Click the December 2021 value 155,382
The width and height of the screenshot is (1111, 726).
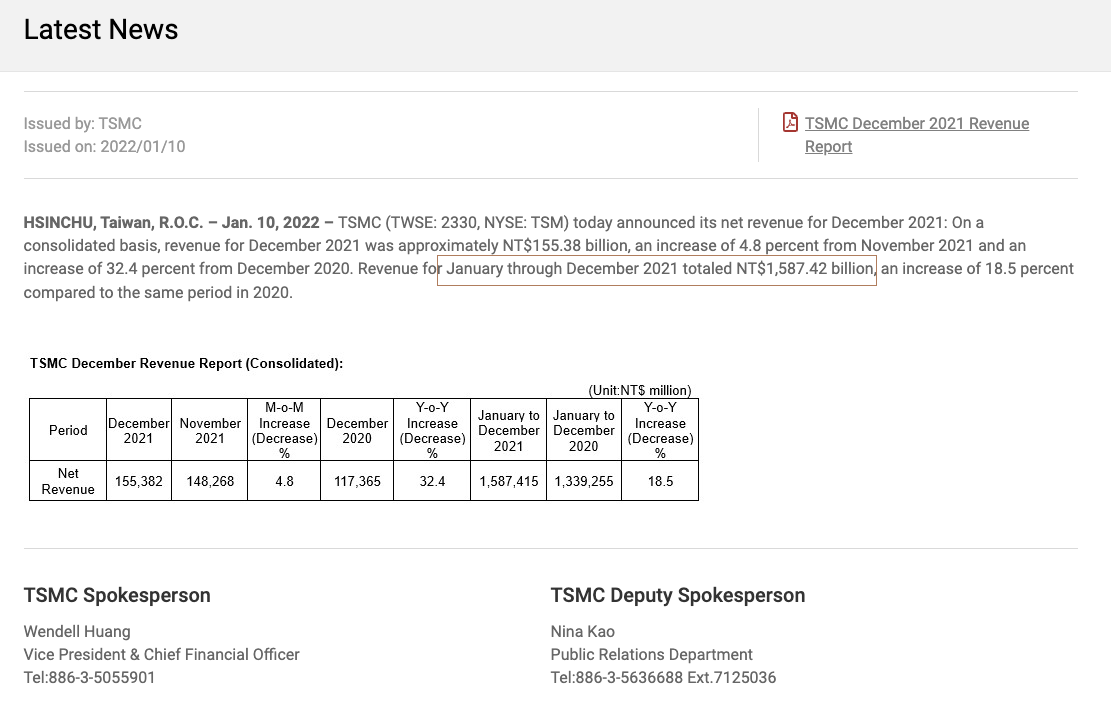point(139,481)
